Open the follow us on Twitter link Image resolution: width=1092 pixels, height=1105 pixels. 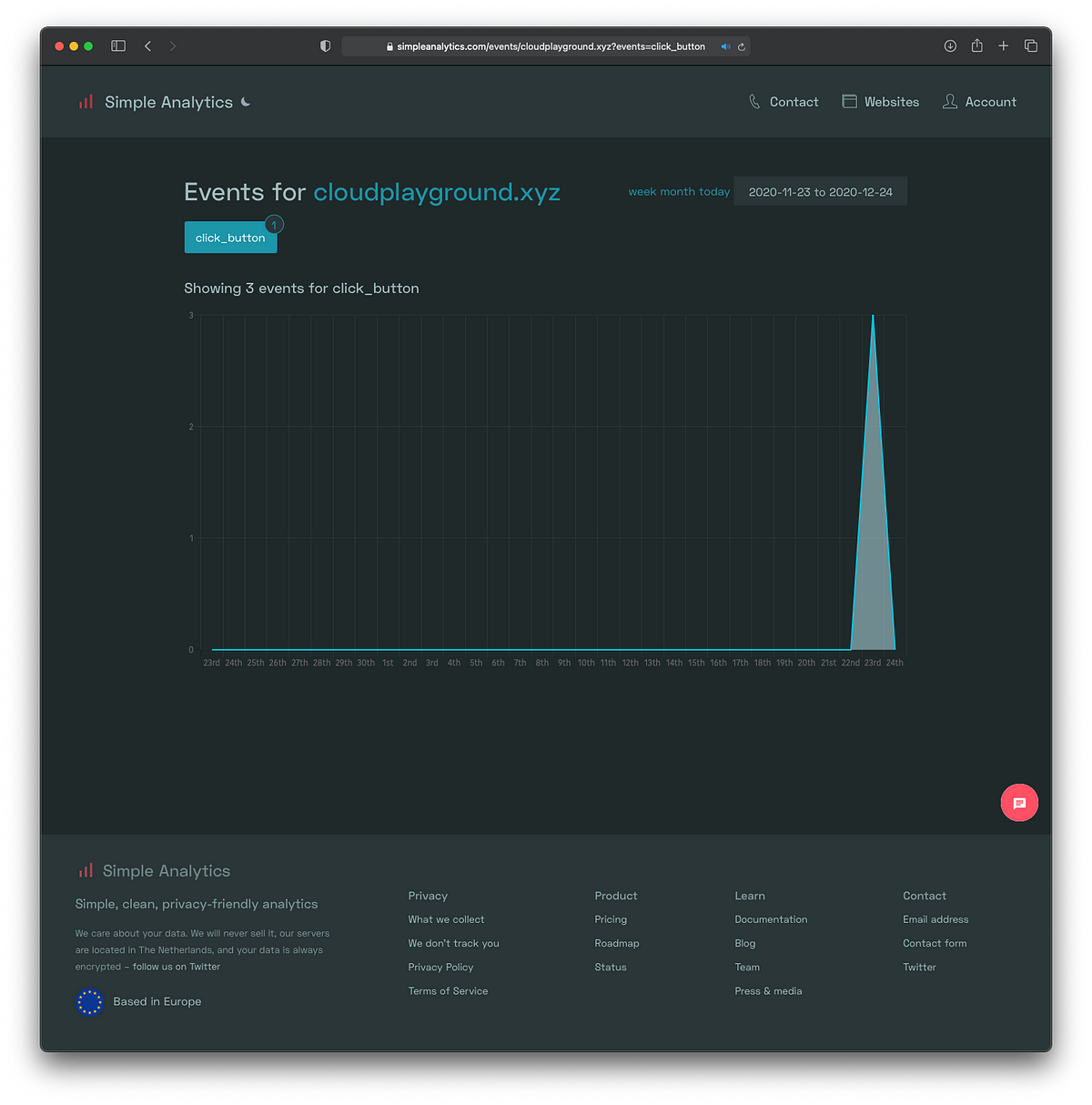pos(177,967)
